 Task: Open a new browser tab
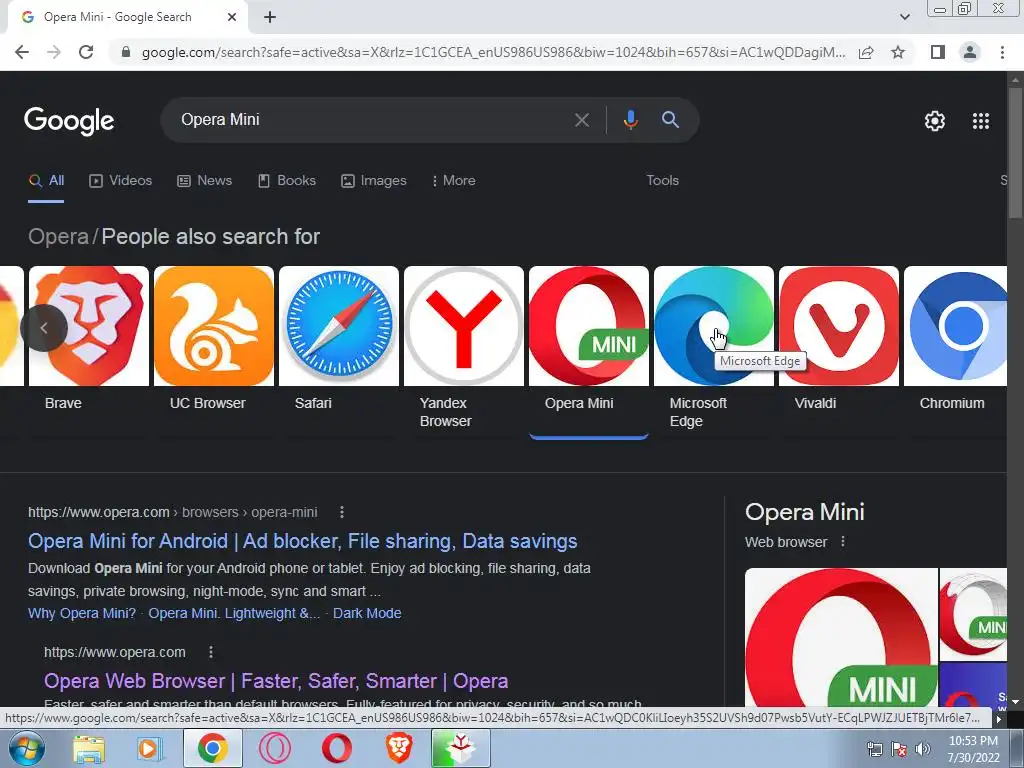(270, 17)
